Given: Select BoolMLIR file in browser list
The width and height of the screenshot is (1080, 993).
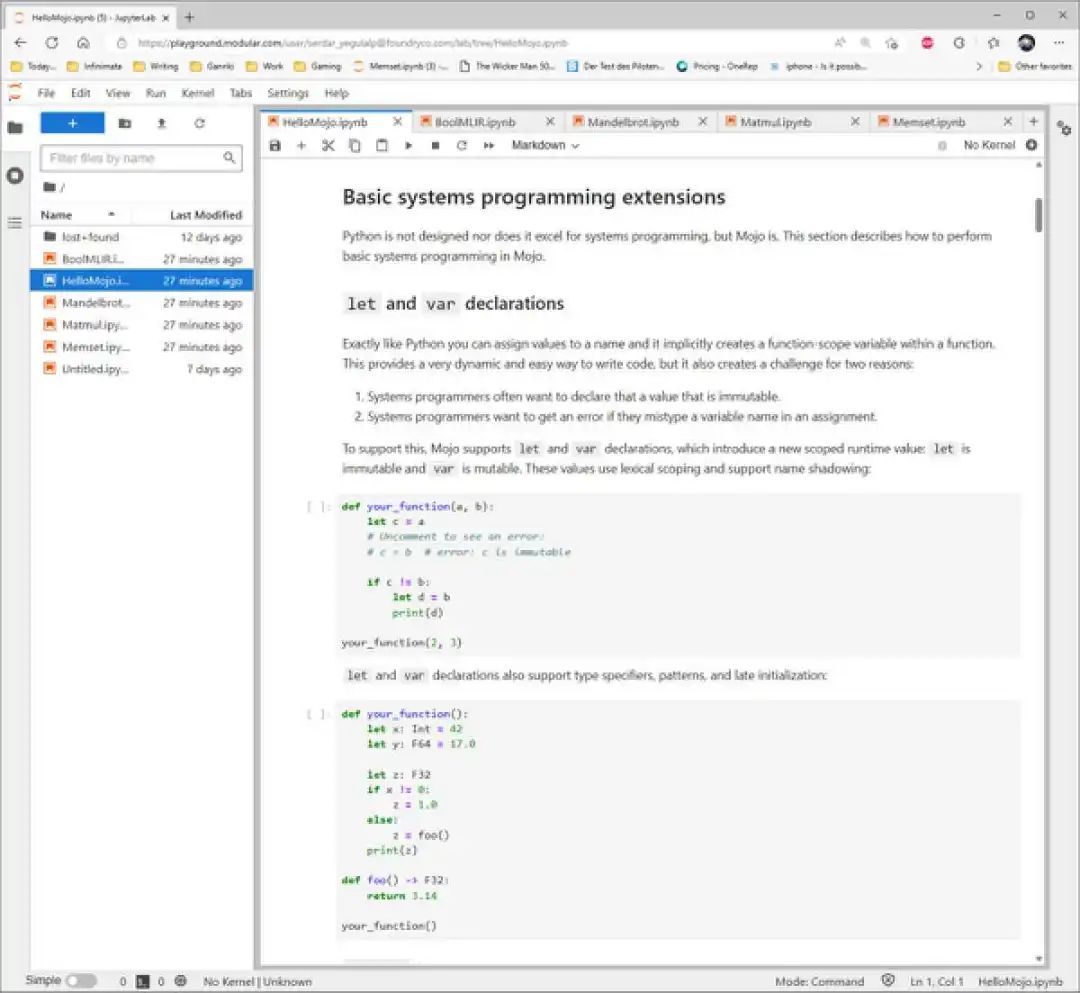Looking at the screenshot, I should tap(142, 259).
